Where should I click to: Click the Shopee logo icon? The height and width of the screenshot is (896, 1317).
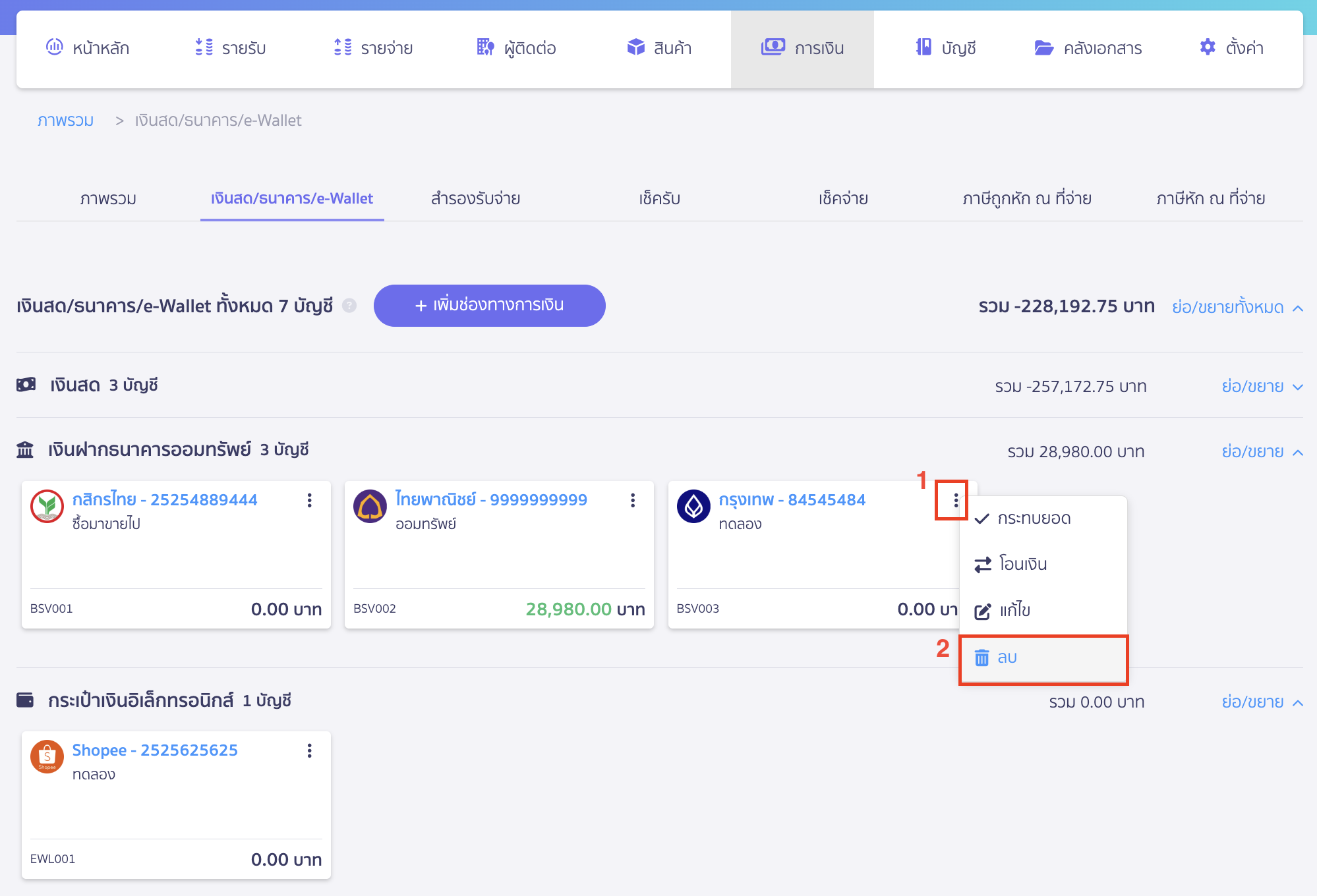47,756
